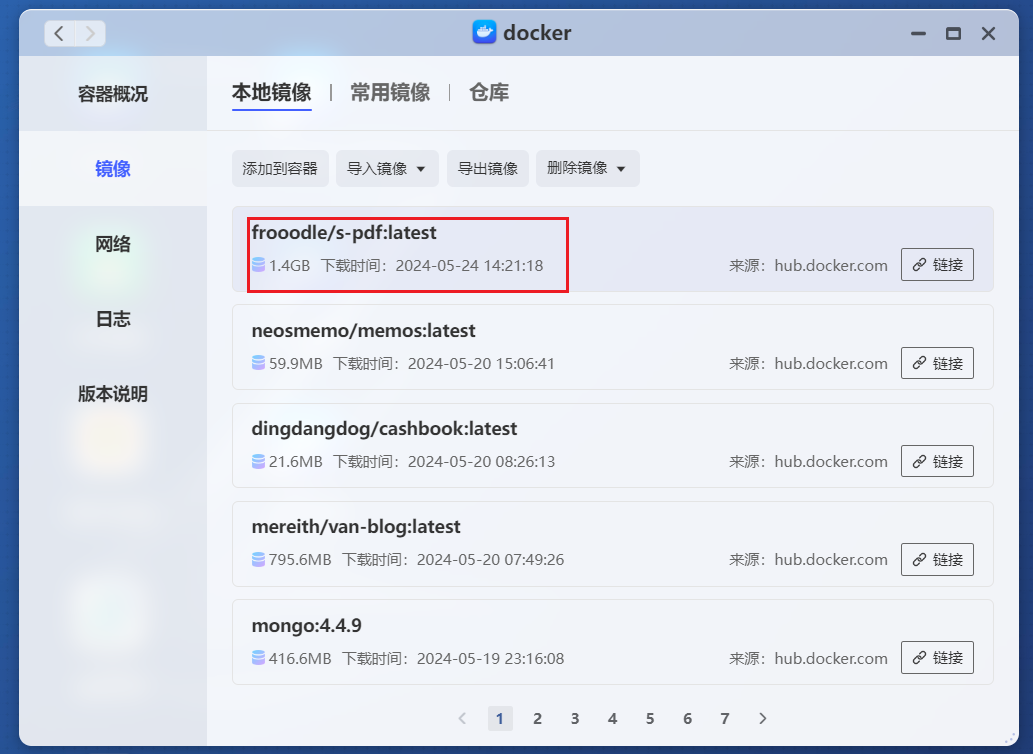
Task: Switch to the 常用镜像 tab
Action: point(389,91)
